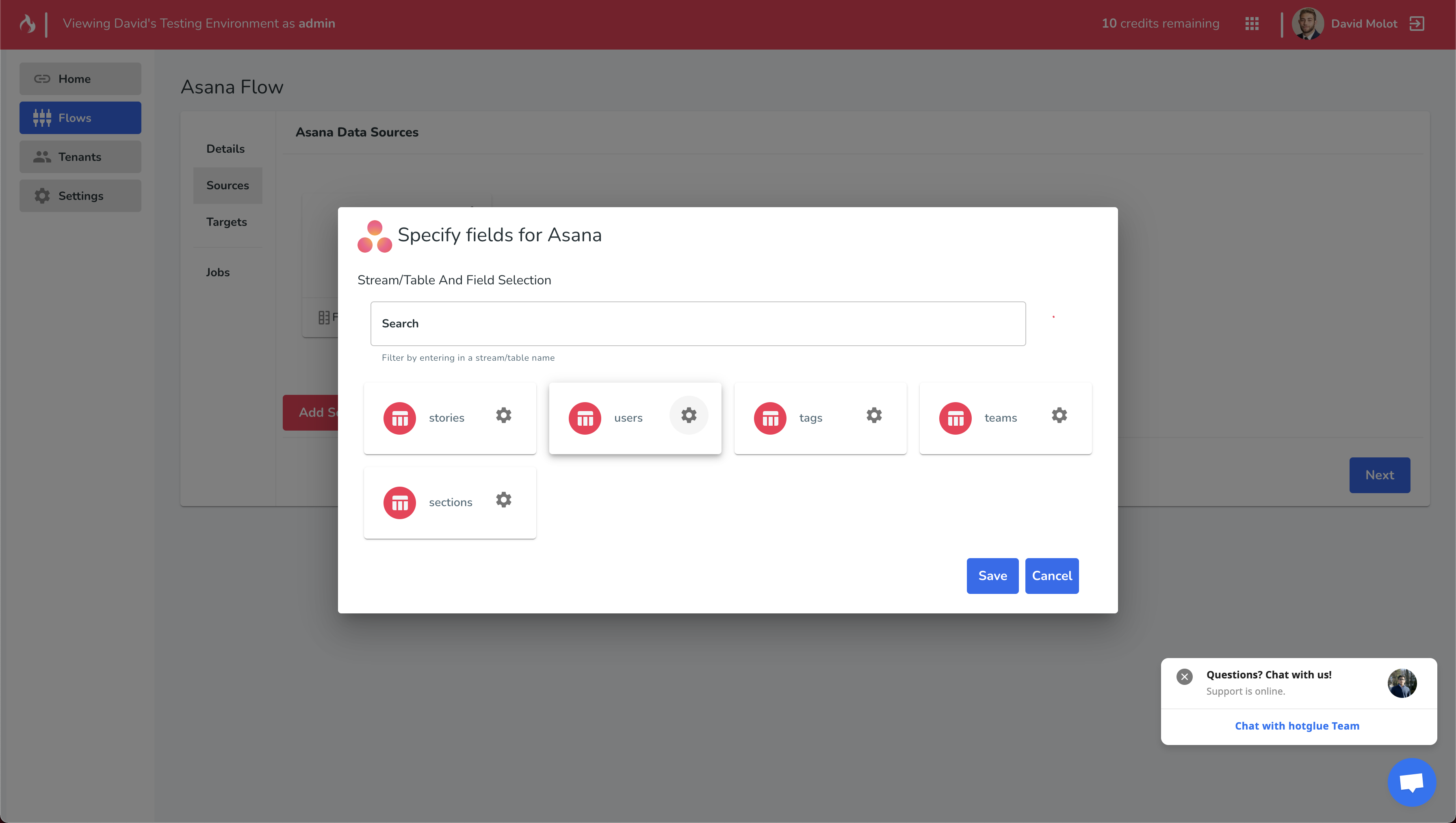Open settings gear for sections stream

504,500
